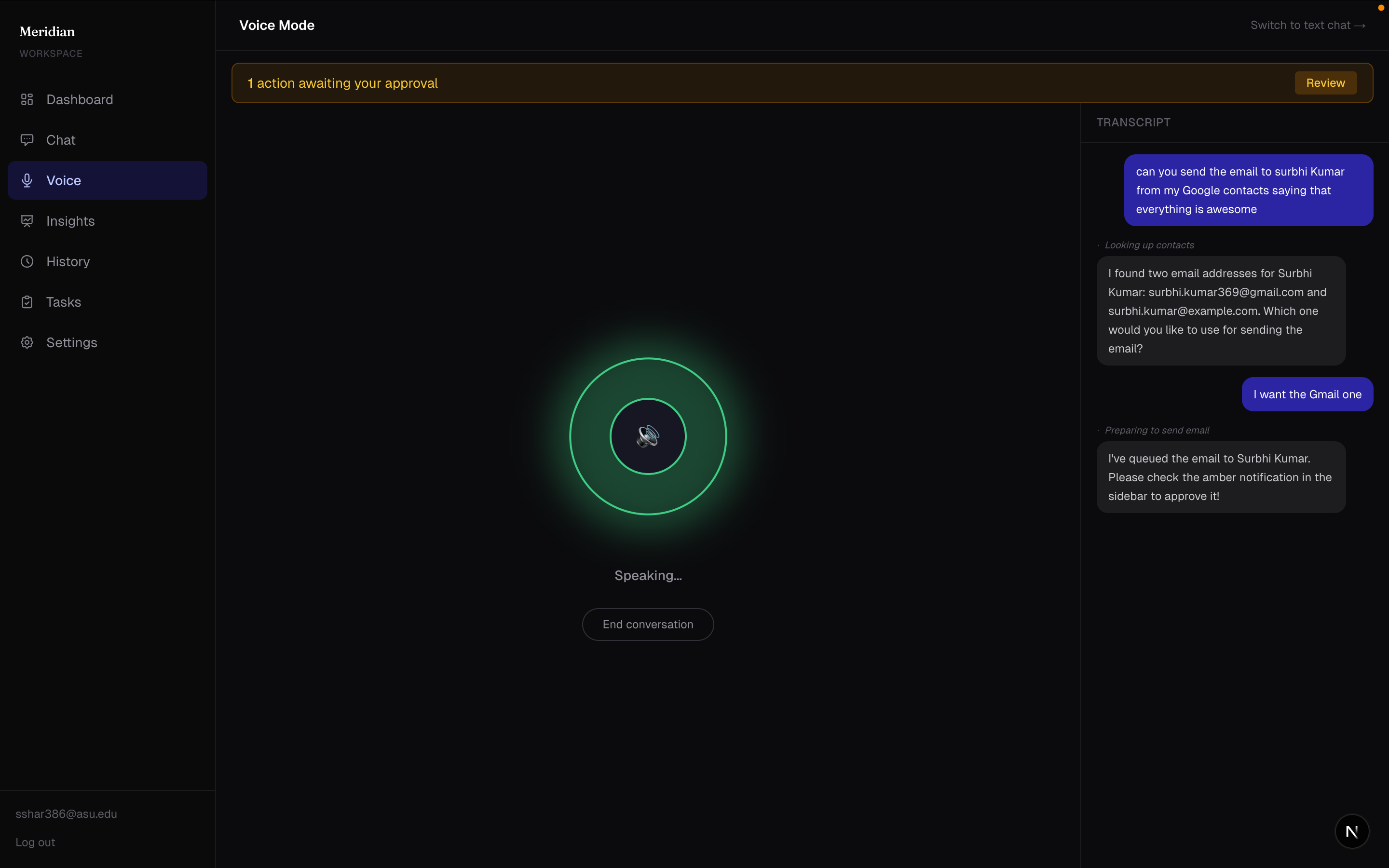This screenshot has width=1389, height=868.
Task: Click the sshar386@asu.edu account email
Action: click(x=66, y=814)
